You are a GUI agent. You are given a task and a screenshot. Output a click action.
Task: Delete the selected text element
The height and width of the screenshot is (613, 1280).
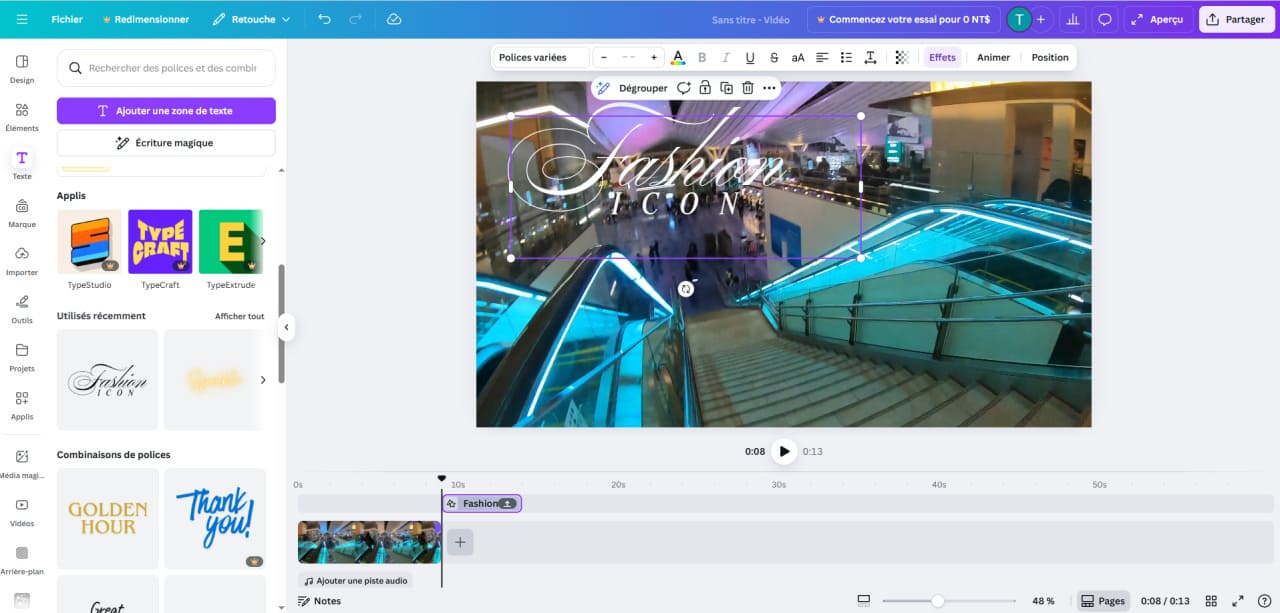[x=748, y=88]
